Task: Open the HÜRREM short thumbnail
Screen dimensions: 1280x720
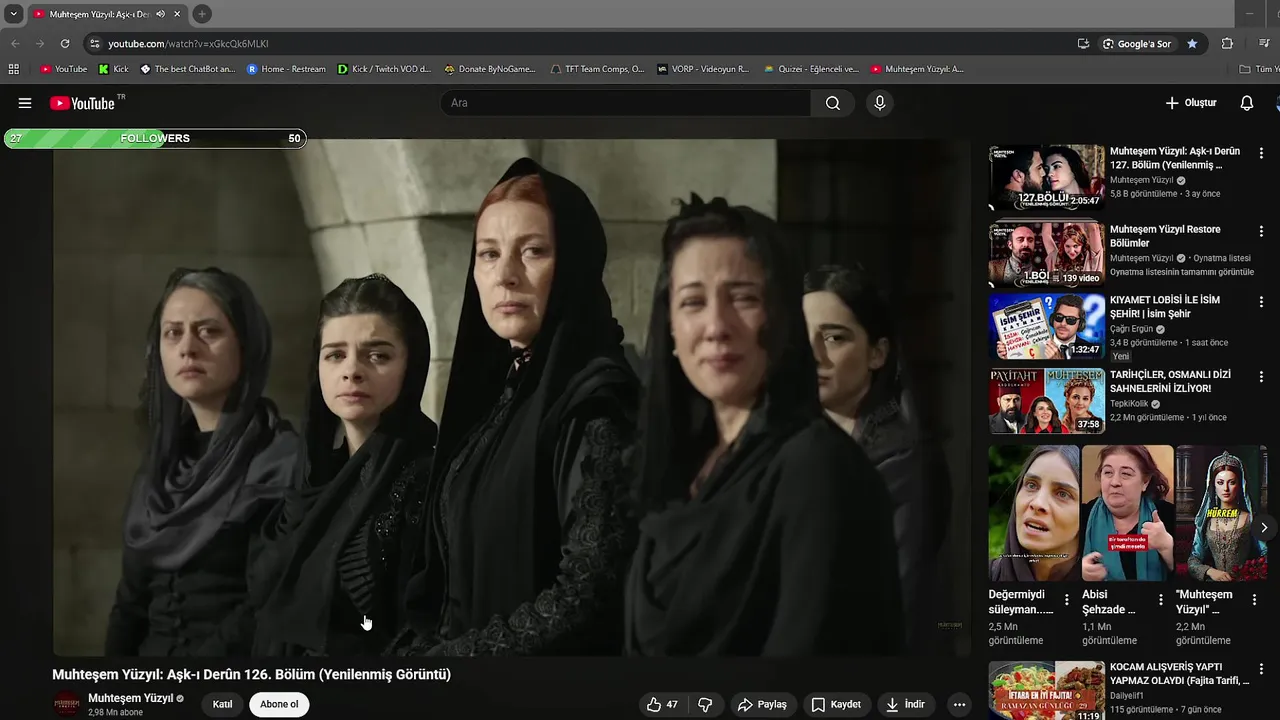Action: tap(1221, 513)
